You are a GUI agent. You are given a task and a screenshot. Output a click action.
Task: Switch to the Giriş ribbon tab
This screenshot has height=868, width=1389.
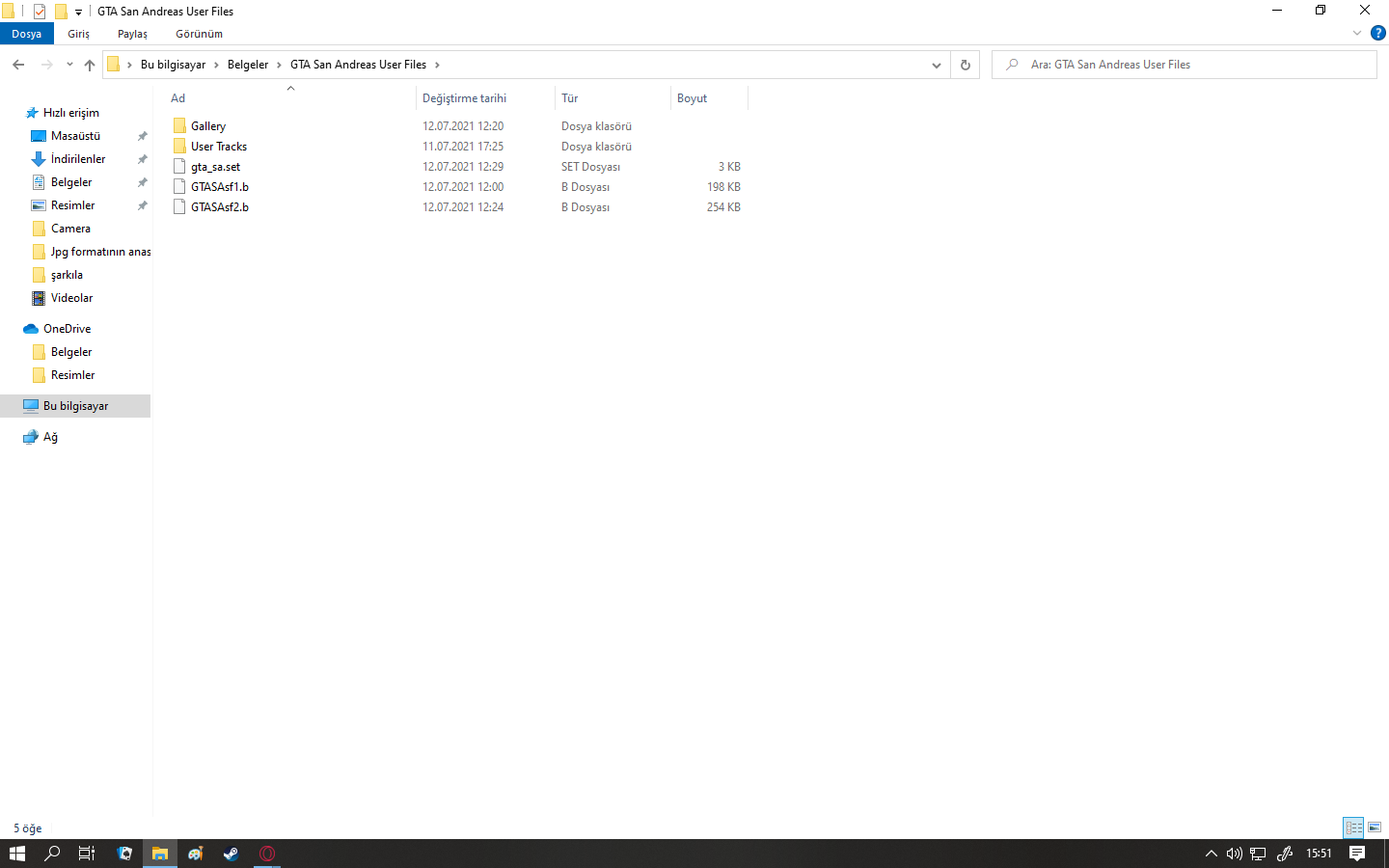pos(79,34)
